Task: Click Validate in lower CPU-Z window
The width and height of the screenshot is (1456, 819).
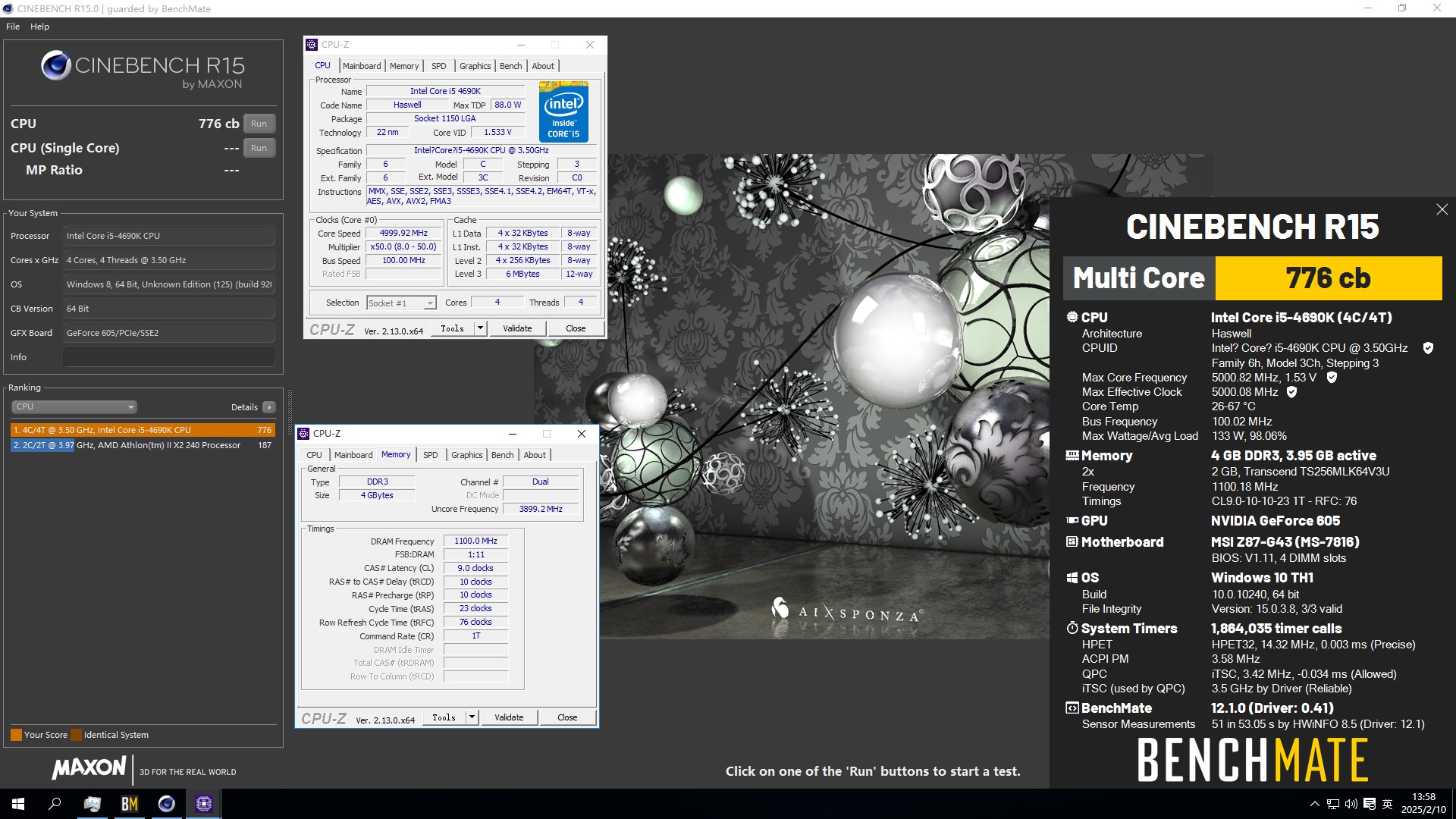Action: (509, 717)
